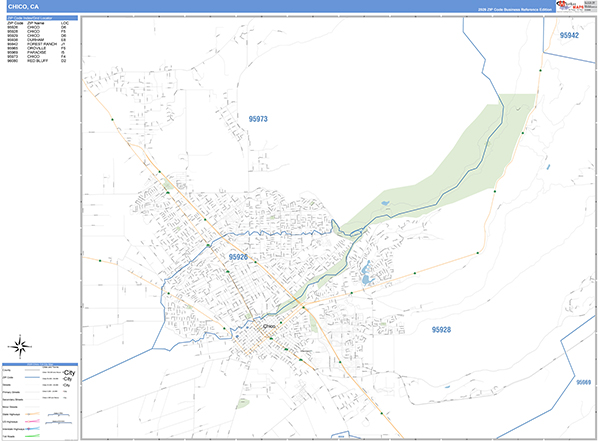
Task: Click the map legend box
Action: point(41,398)
